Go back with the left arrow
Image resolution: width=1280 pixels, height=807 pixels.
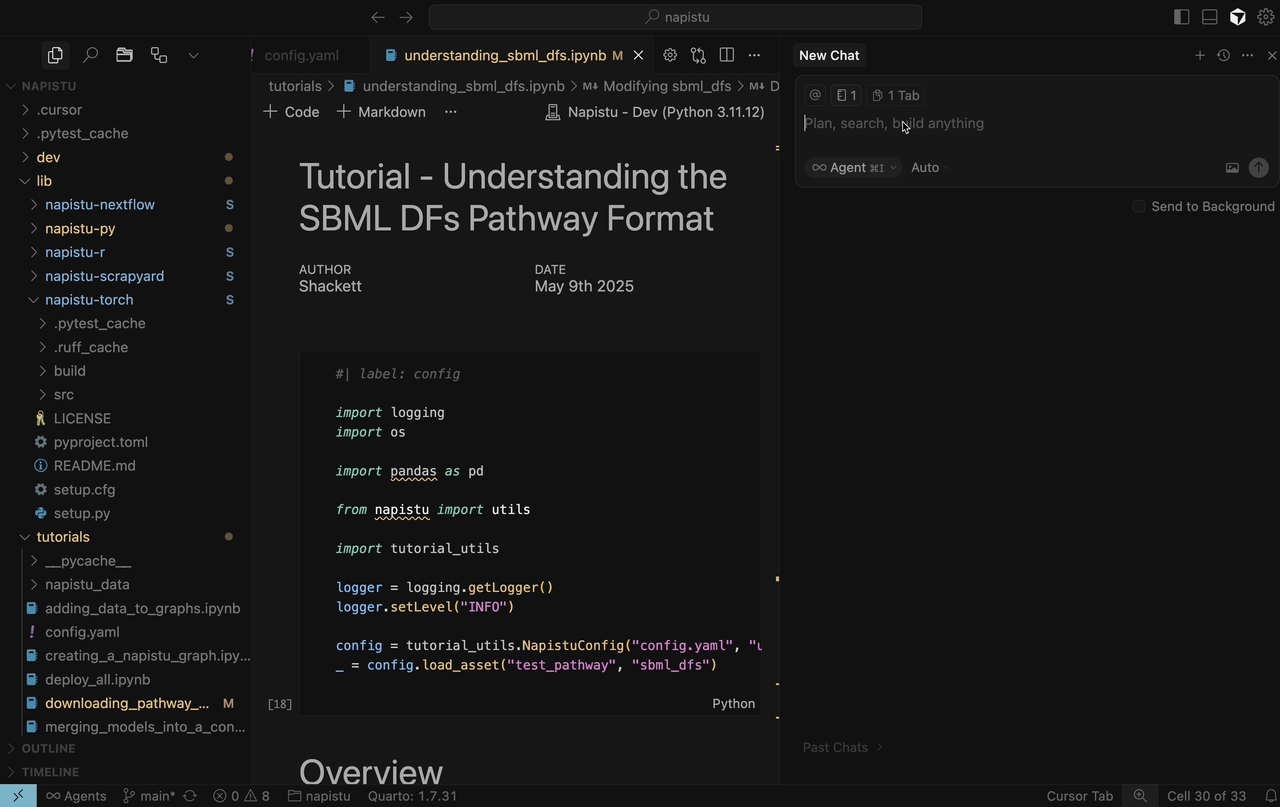tap(377, 17)
